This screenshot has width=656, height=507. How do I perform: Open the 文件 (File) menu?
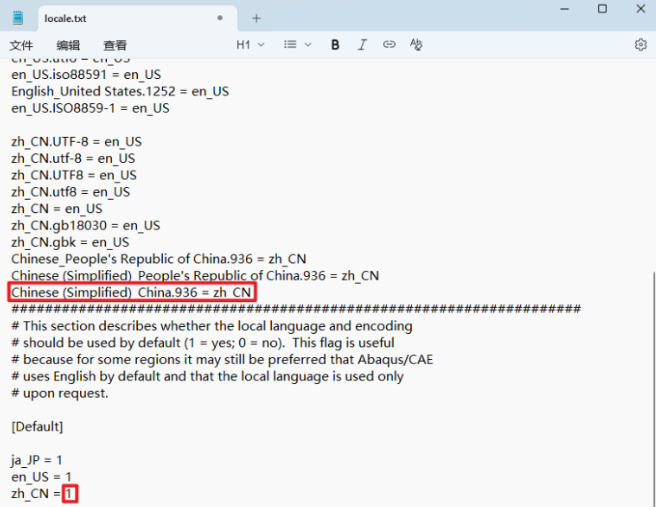[x=21, y=46]
